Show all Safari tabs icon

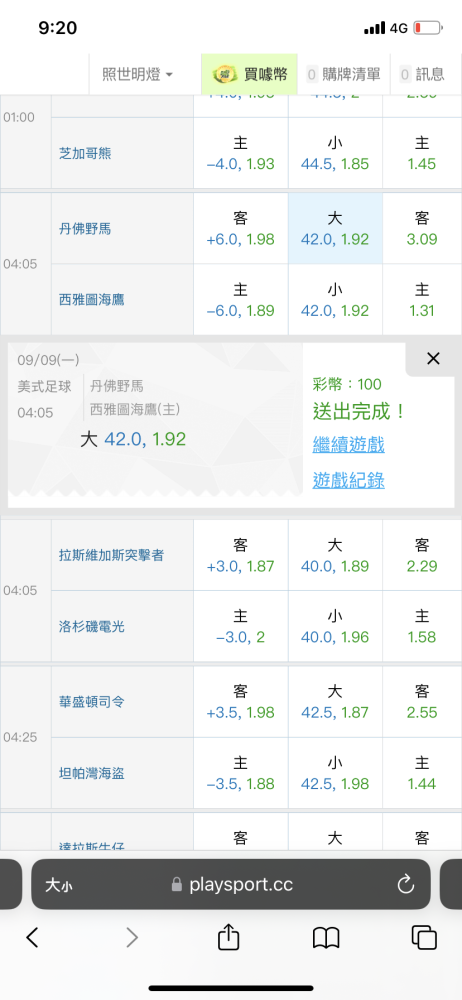coord(424,937)
